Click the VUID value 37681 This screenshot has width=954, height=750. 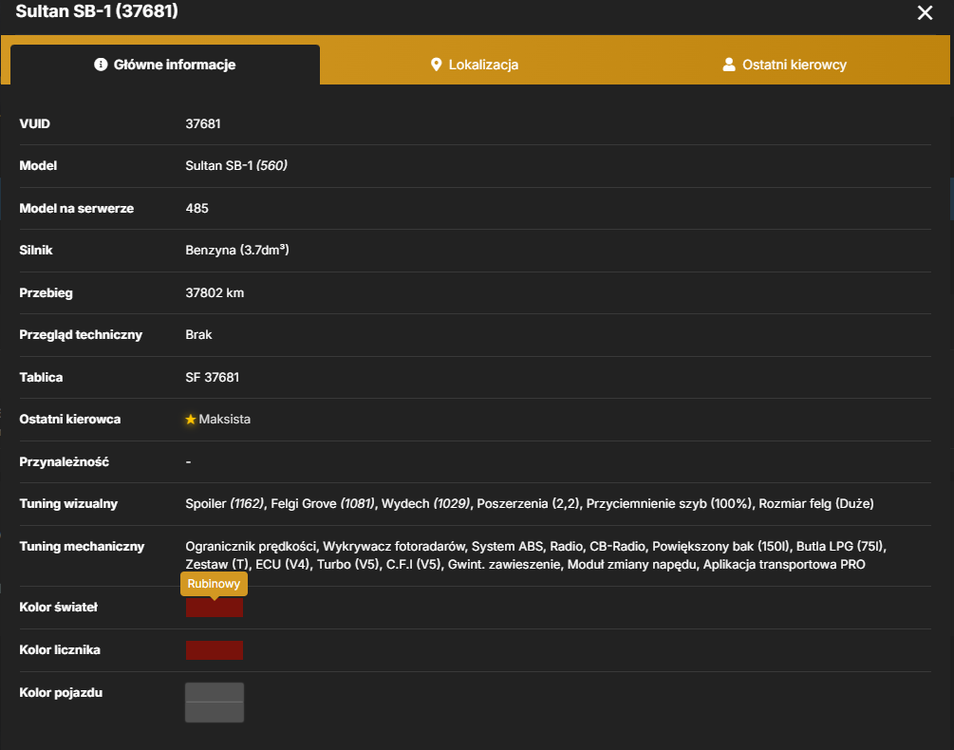coord(203,123)
